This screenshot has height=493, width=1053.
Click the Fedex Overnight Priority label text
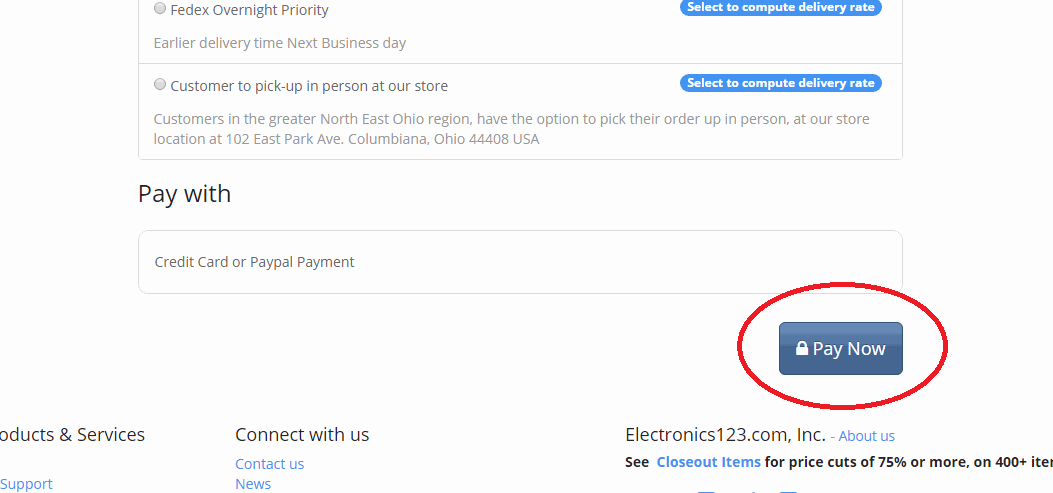(249, 10)
